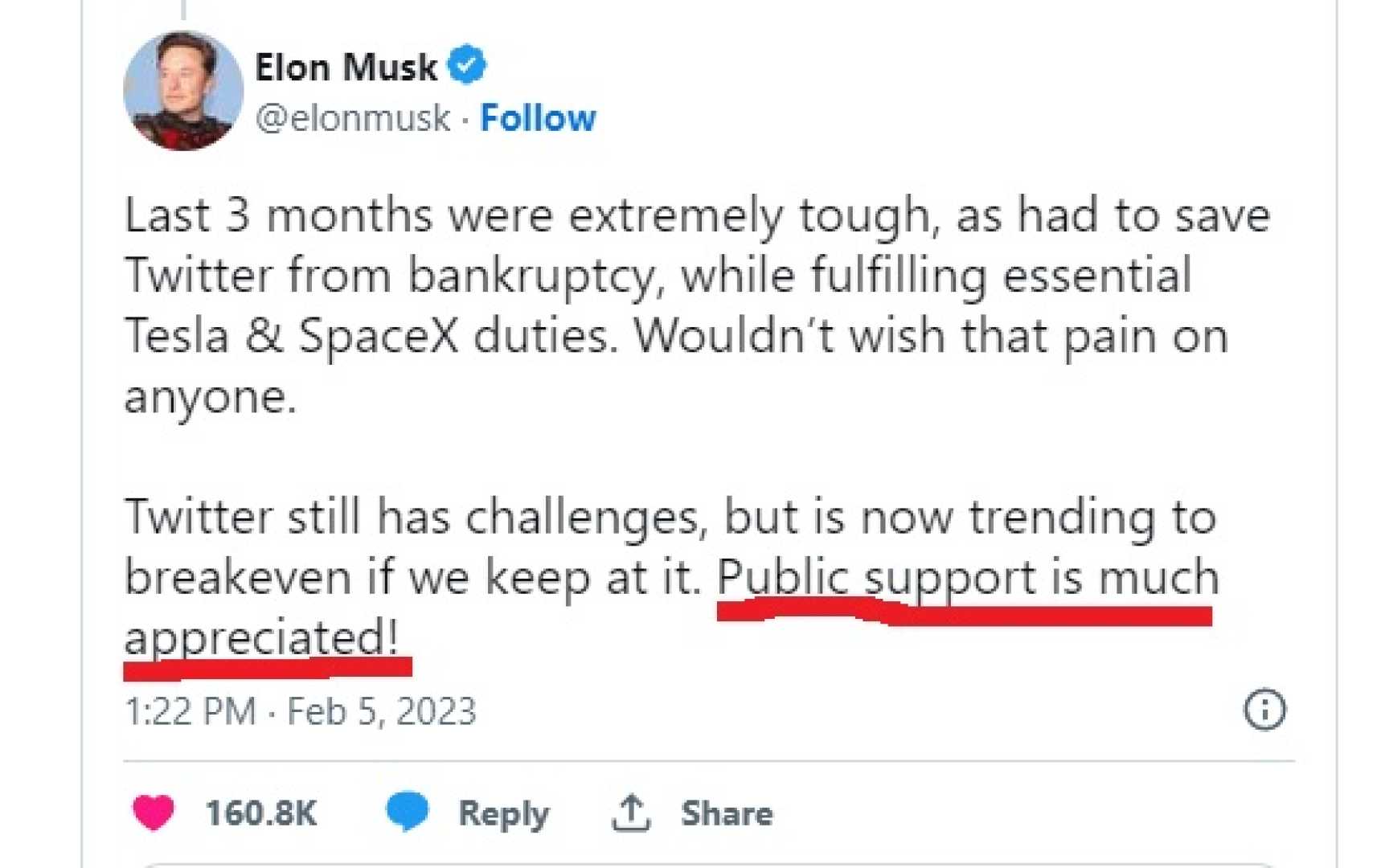Viewport: 1381px width, 868px height.
Task: Click the underlined word "appreciated!"
Action: pyautogui.click(x=261, y=638)
